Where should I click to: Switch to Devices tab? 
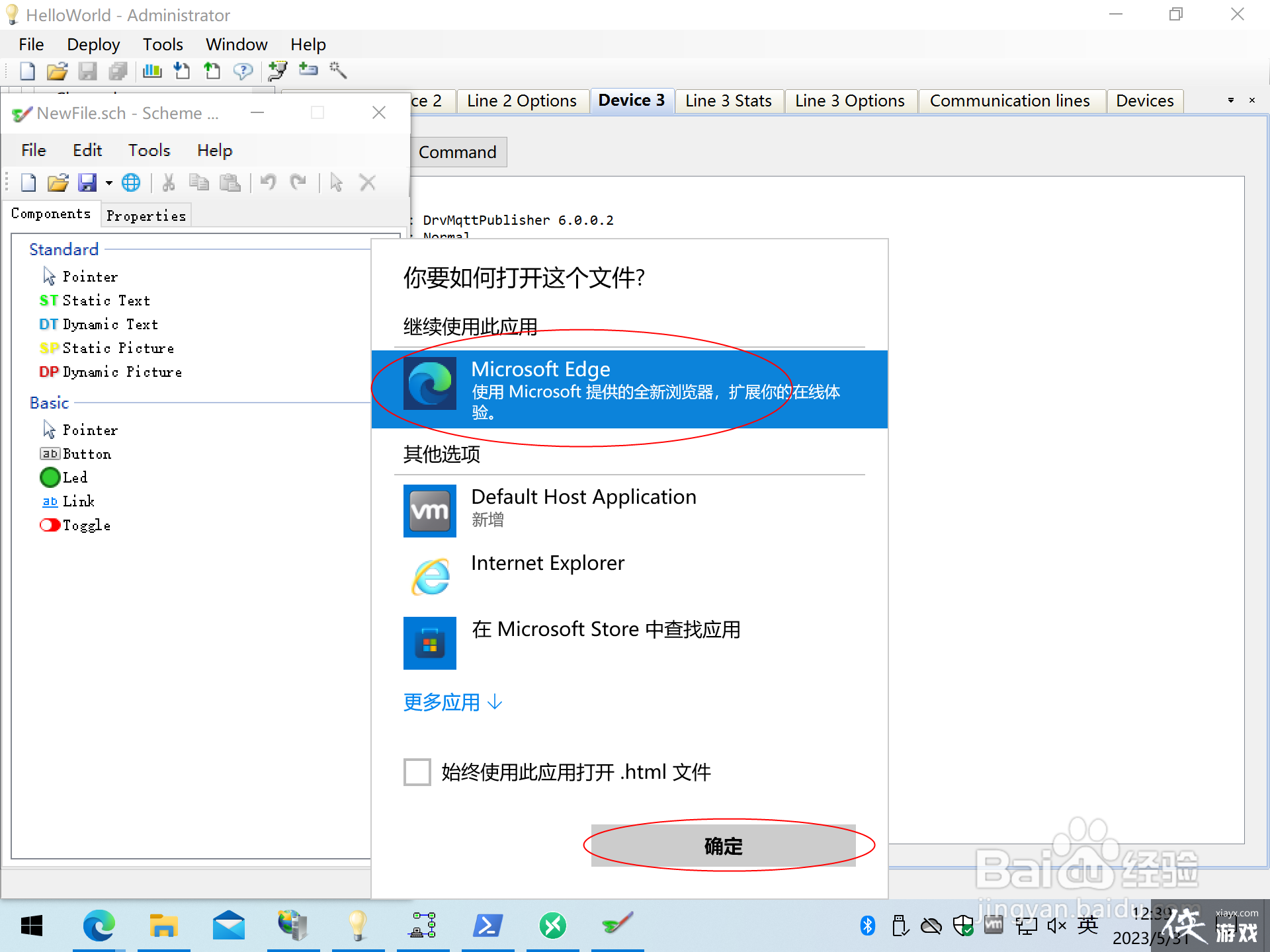[1145, 100]
